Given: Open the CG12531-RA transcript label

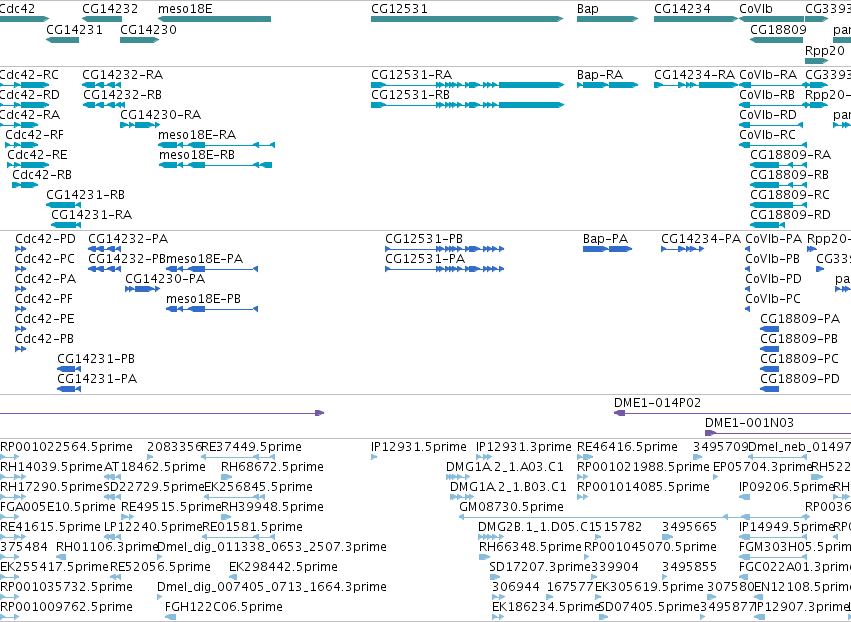Looking at the screenshot, I should point(411,74).
